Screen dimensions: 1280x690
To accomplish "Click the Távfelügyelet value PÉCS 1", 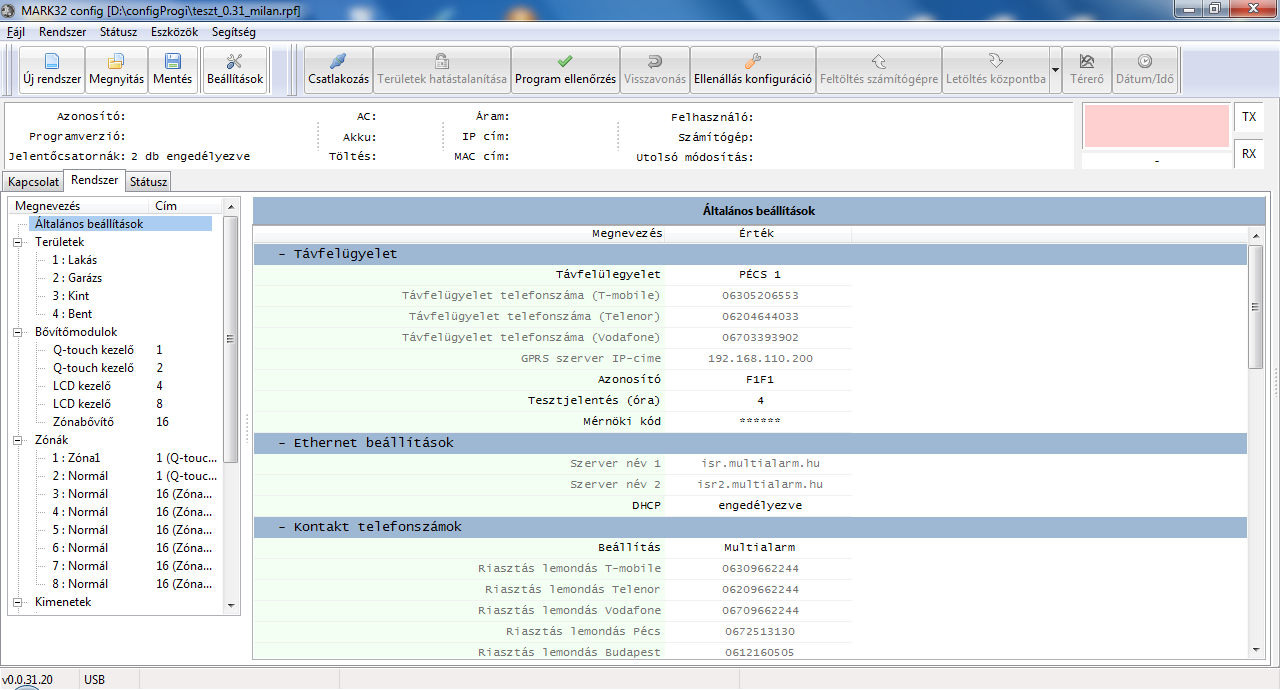I will pos(760,274).
